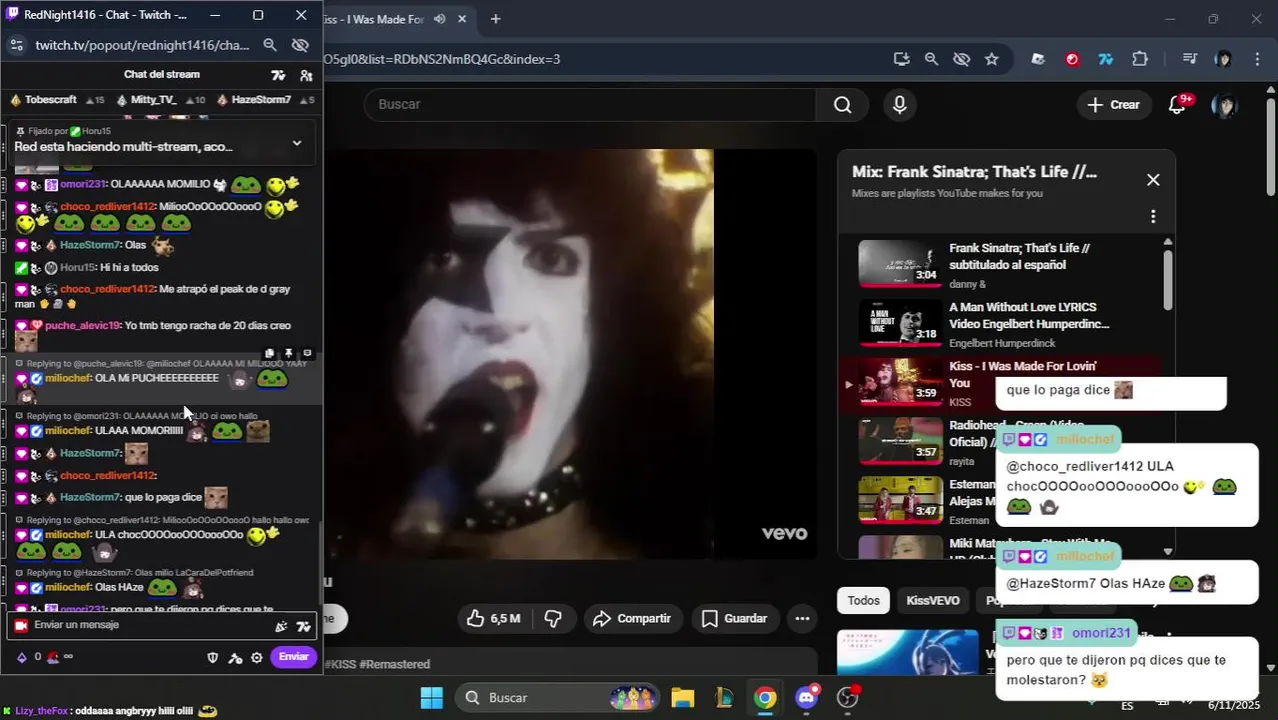1278x720 pixels.
Task: Open YouTube account avatar menu
Action: [x=1223, y=105]
